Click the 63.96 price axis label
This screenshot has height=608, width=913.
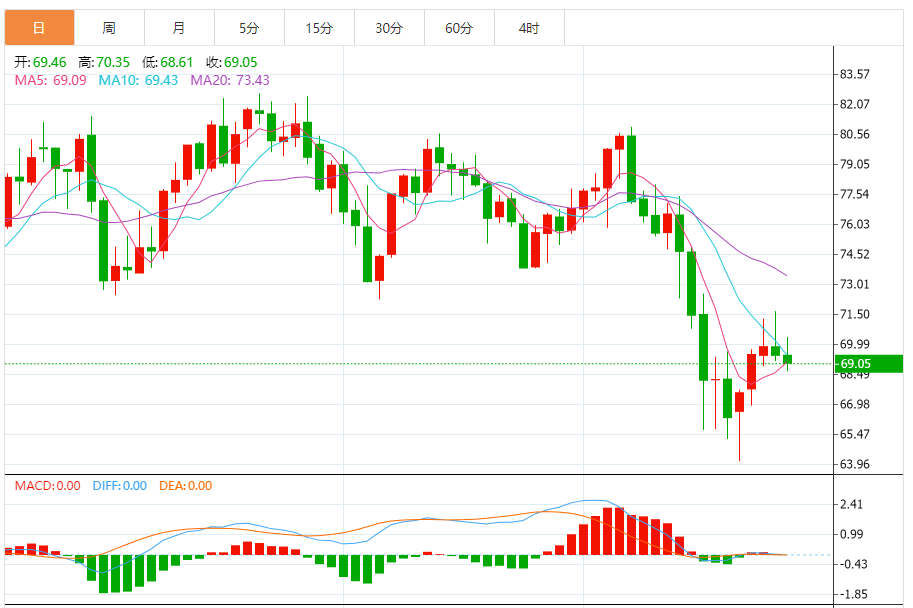click(x=855, y=464)
